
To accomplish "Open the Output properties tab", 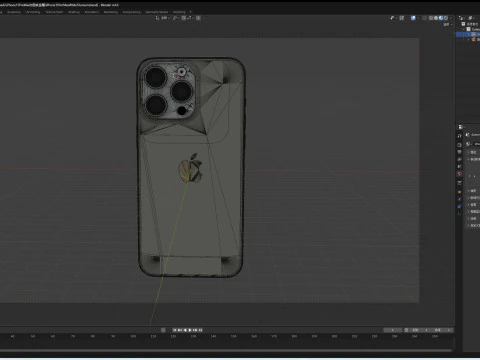I will click(x=459, y=152).
